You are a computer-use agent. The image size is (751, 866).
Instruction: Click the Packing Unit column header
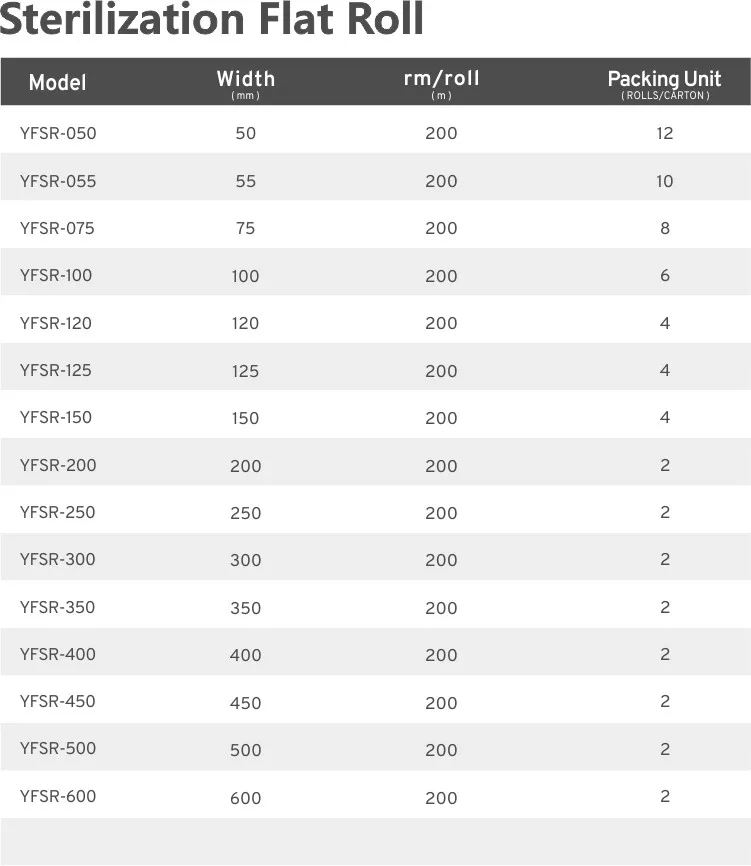pyautogui.click(x=664, y=80)
